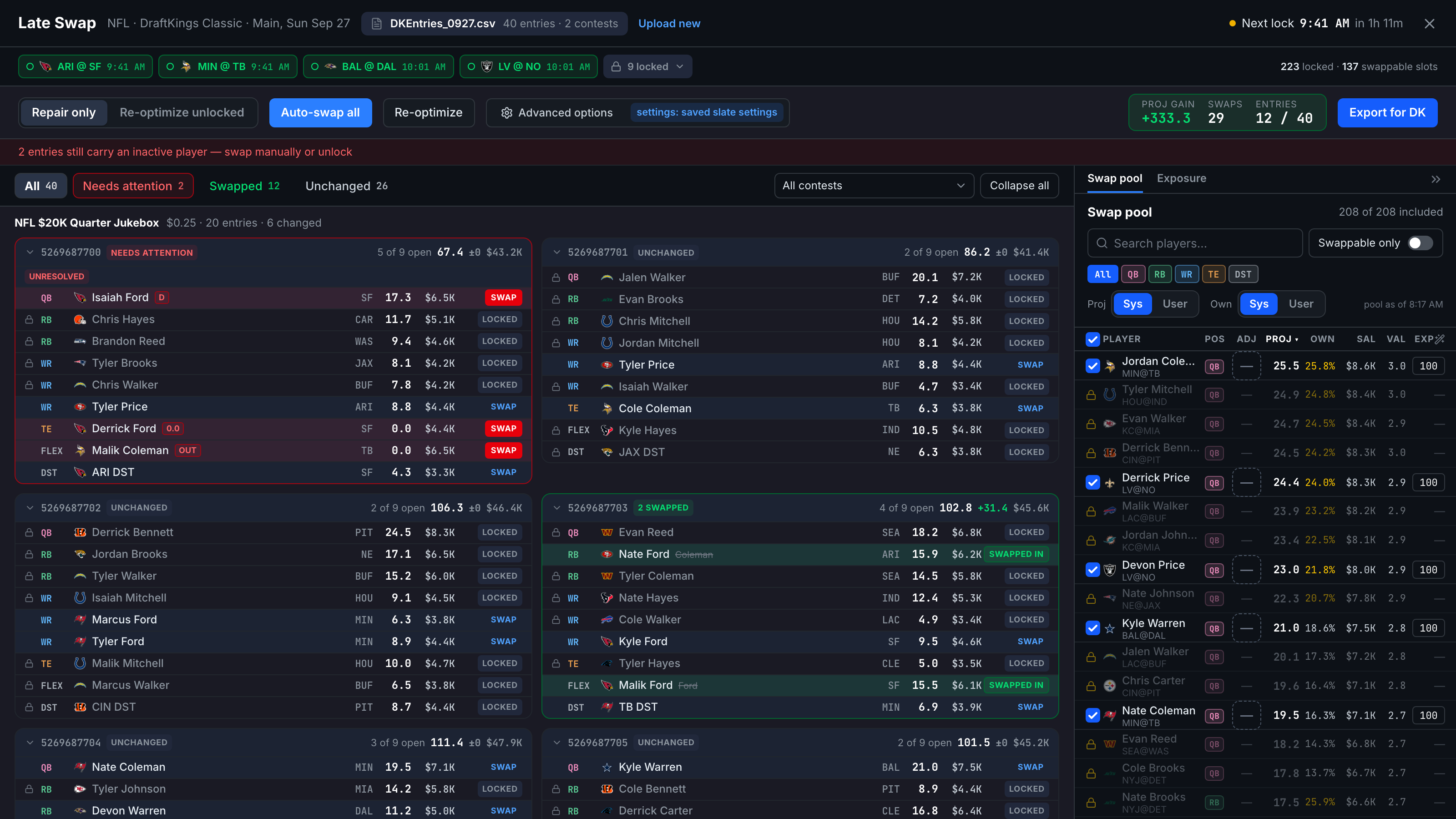Click lock icon on Derrick Bennett QB row
This screenshot has height=819, width=1456.
pos(29,533)
